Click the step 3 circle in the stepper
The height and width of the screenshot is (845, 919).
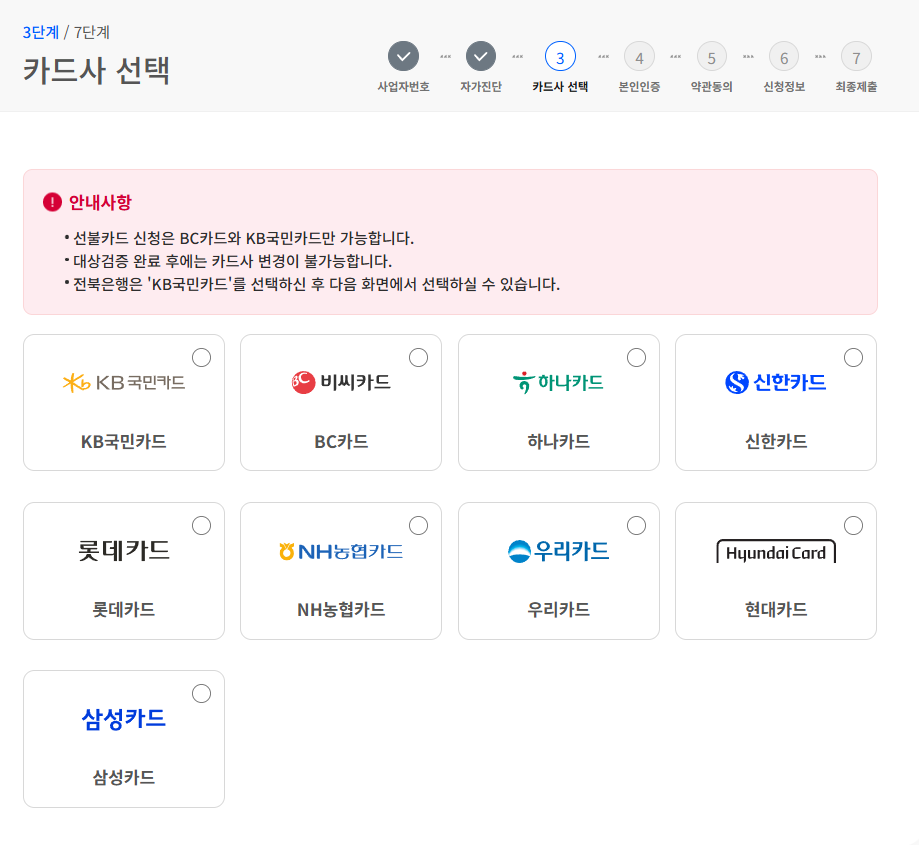[x=560, y=57]
